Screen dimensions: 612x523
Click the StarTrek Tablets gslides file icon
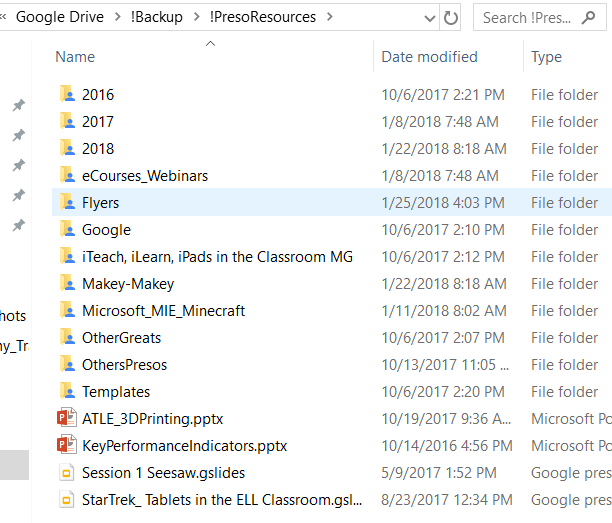66,500
